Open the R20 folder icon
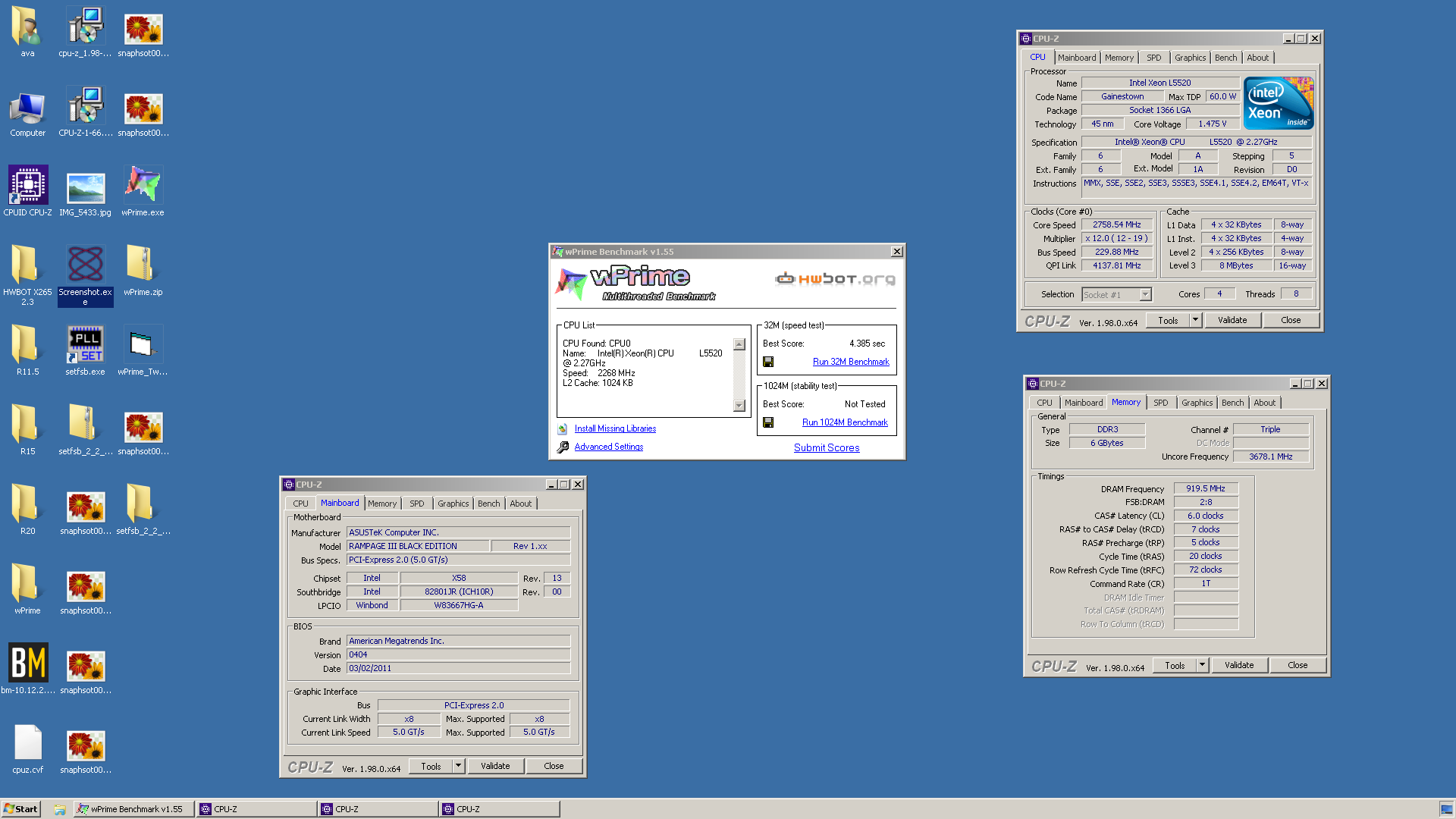Screen dimensions: 1456x819 [27, 510]
